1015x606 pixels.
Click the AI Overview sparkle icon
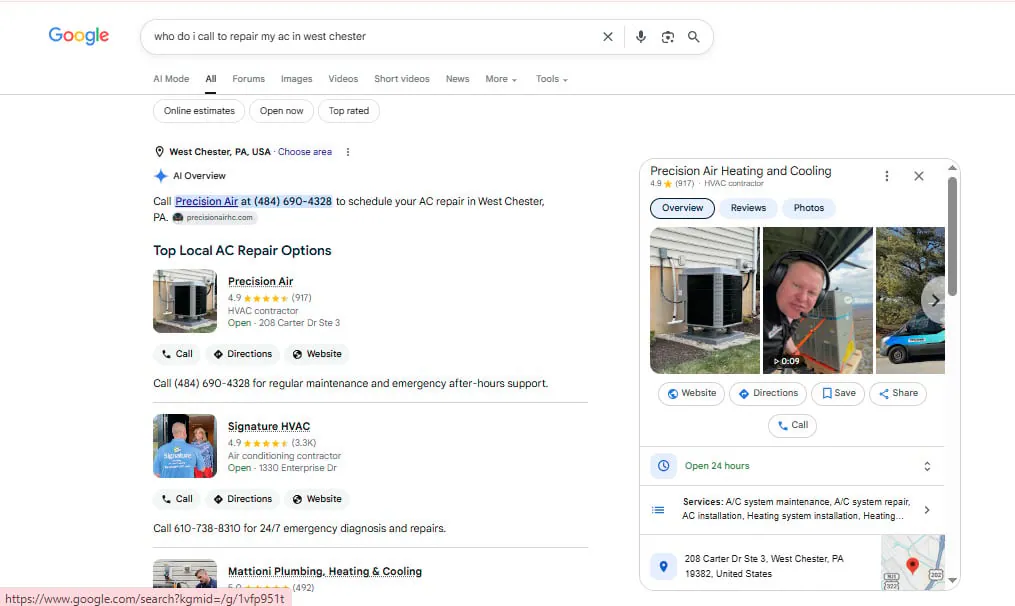click(161, 175)
